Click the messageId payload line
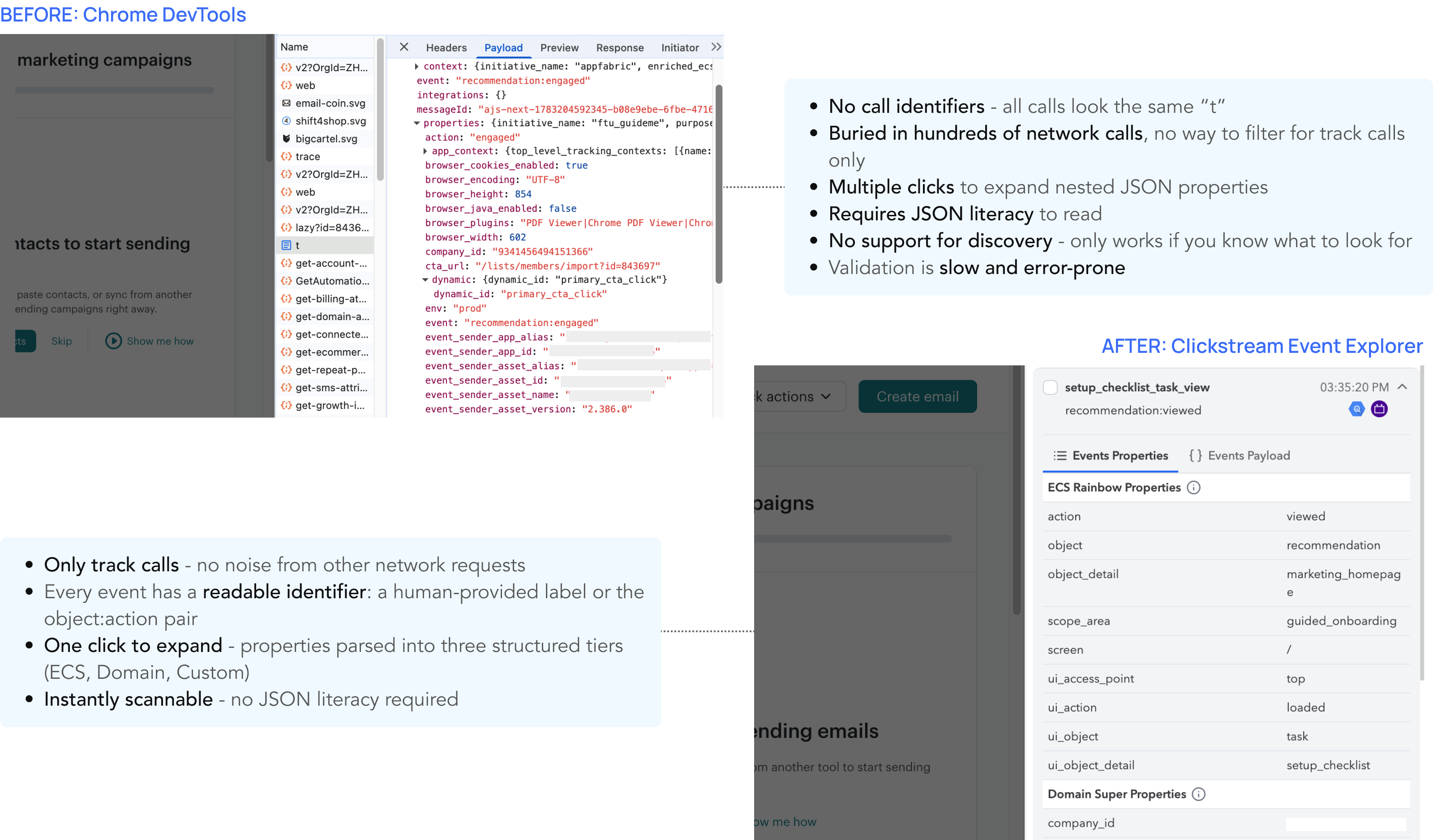The height and width of the screenshot is (840, 1433). click(x=564, y=109)
